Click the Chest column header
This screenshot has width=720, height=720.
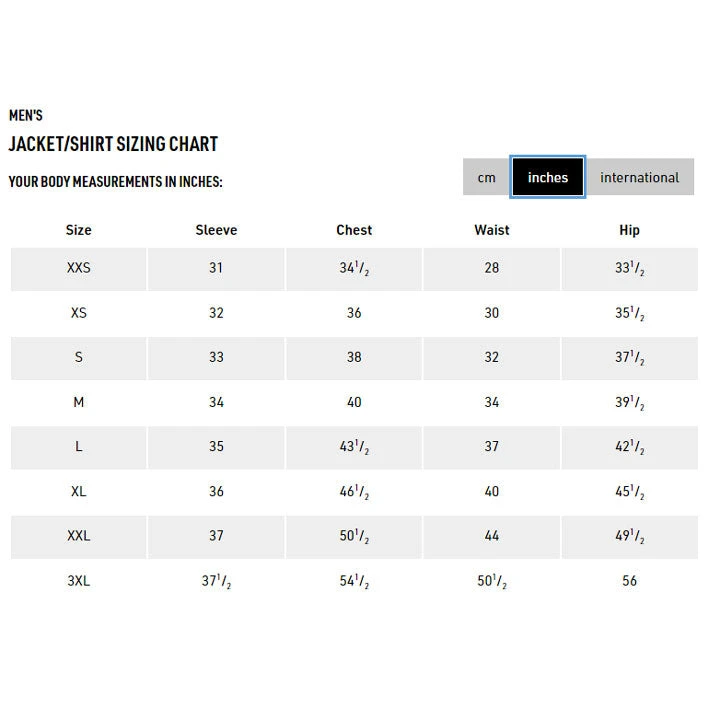point(354,230)
